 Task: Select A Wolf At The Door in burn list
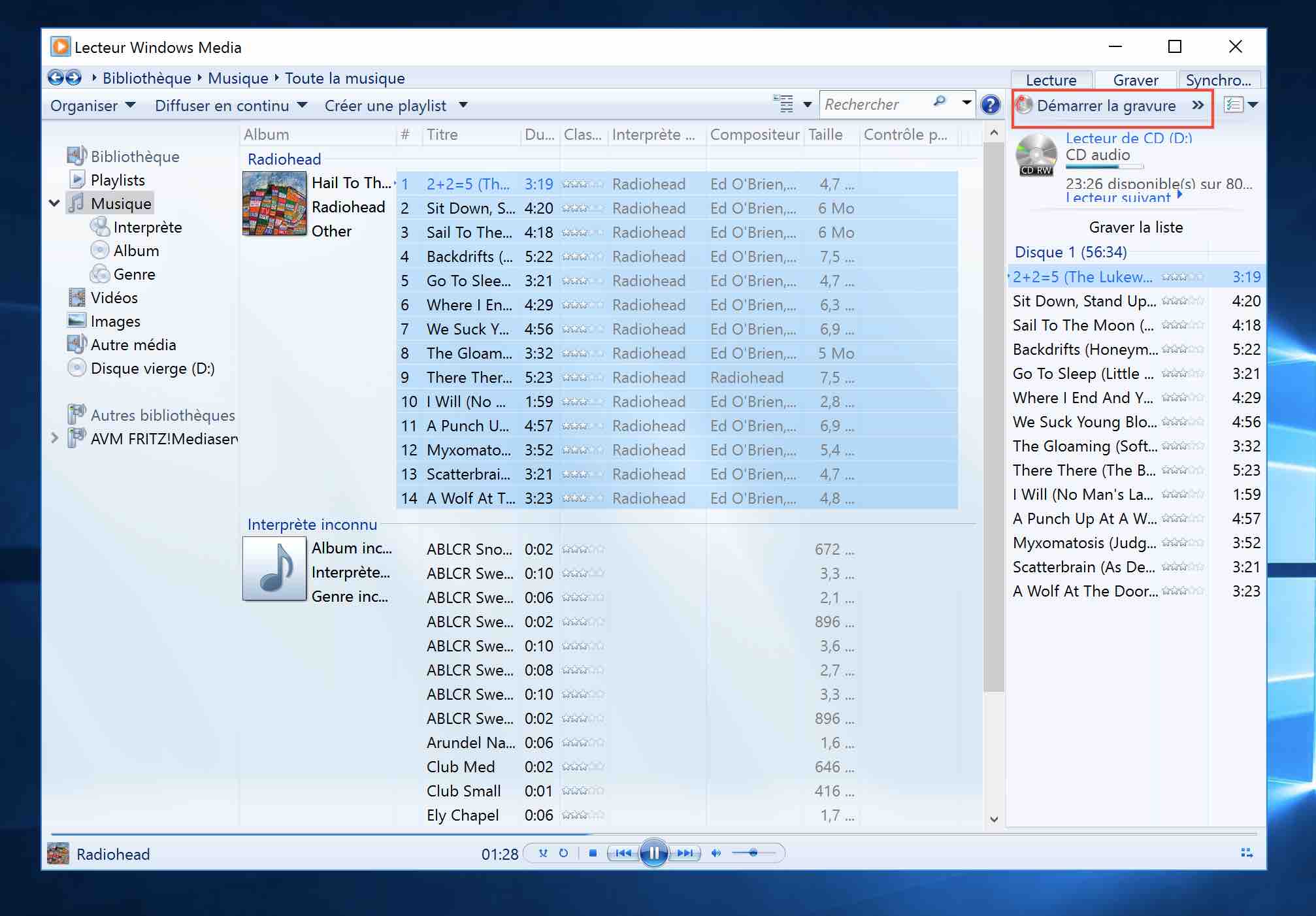(1136, 591)
